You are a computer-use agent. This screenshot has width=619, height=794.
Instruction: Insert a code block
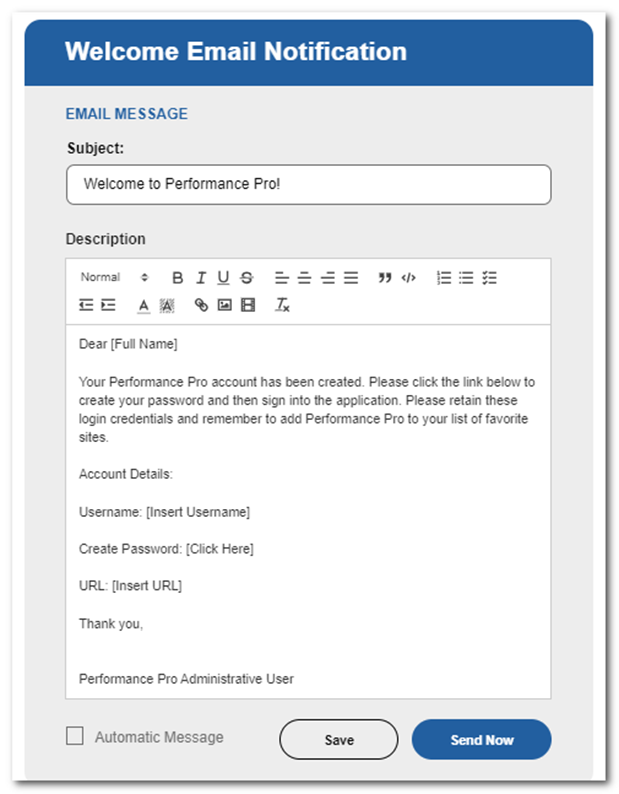click(408, 277)
